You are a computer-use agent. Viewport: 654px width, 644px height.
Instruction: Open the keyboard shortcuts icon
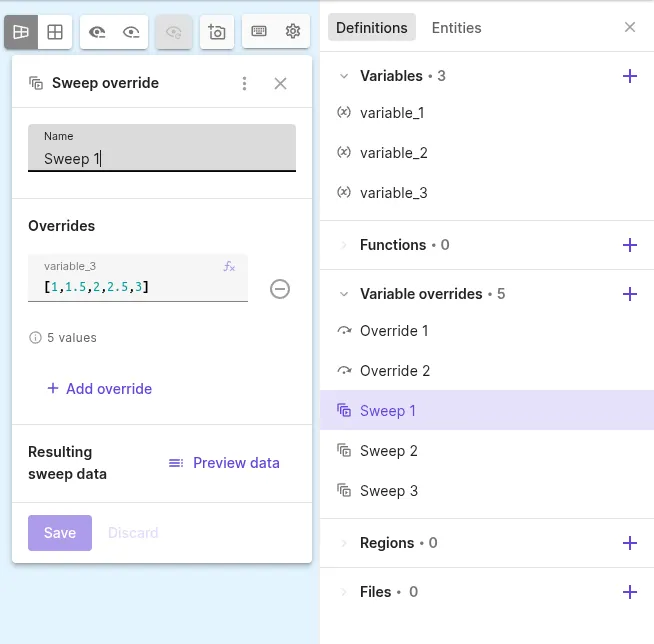[x=259, y=31]
